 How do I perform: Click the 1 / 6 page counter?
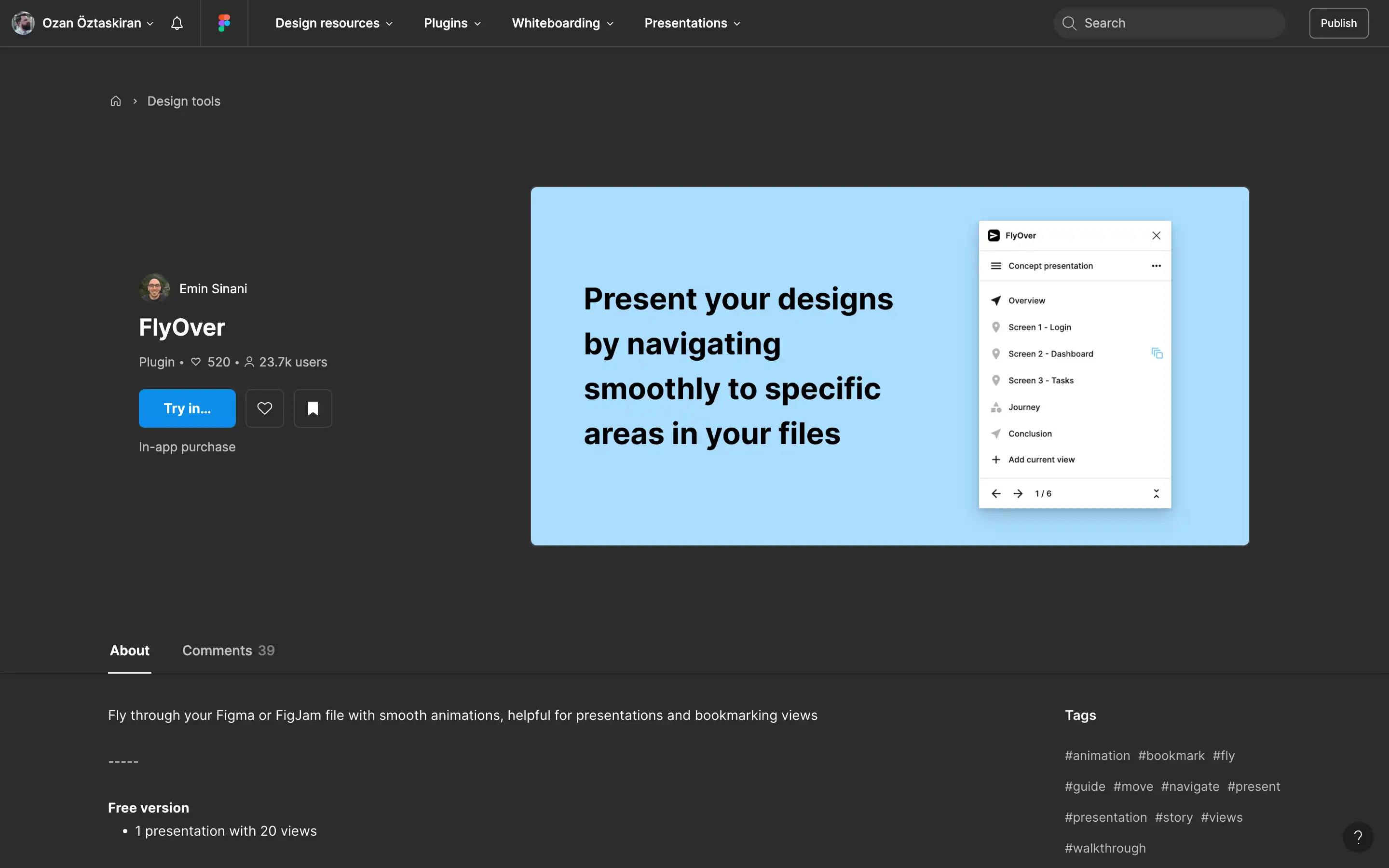pyautogui.click(x=1043, y=494)
